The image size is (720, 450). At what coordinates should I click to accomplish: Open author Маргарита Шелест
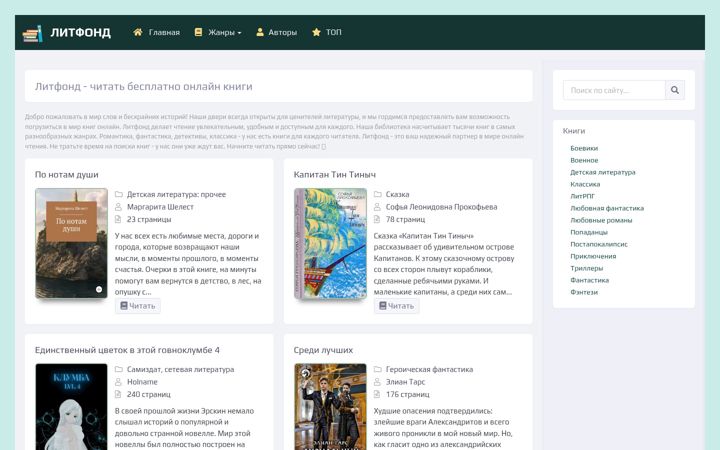point(160,207)
